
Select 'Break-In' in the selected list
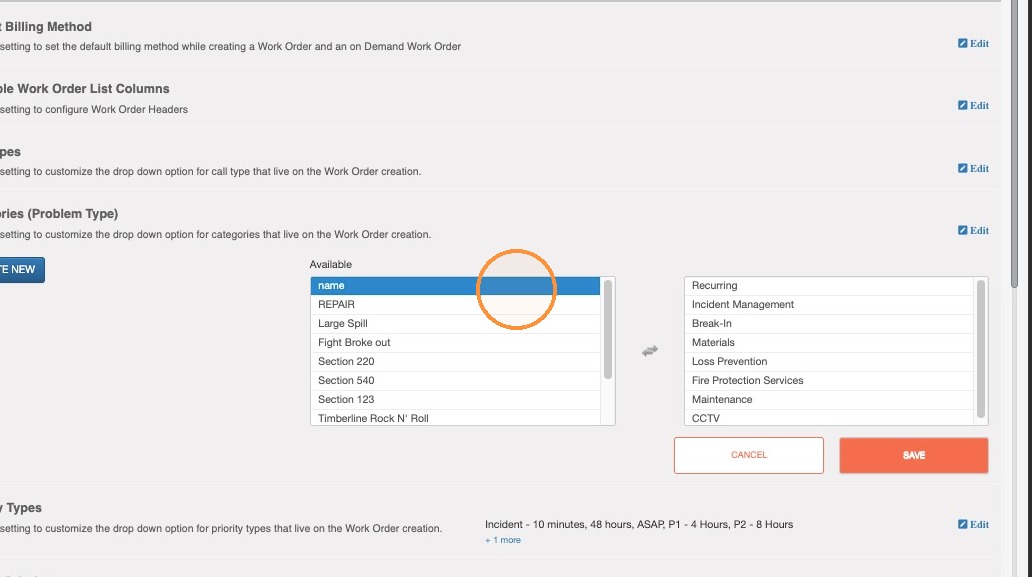tap(829, 324)
